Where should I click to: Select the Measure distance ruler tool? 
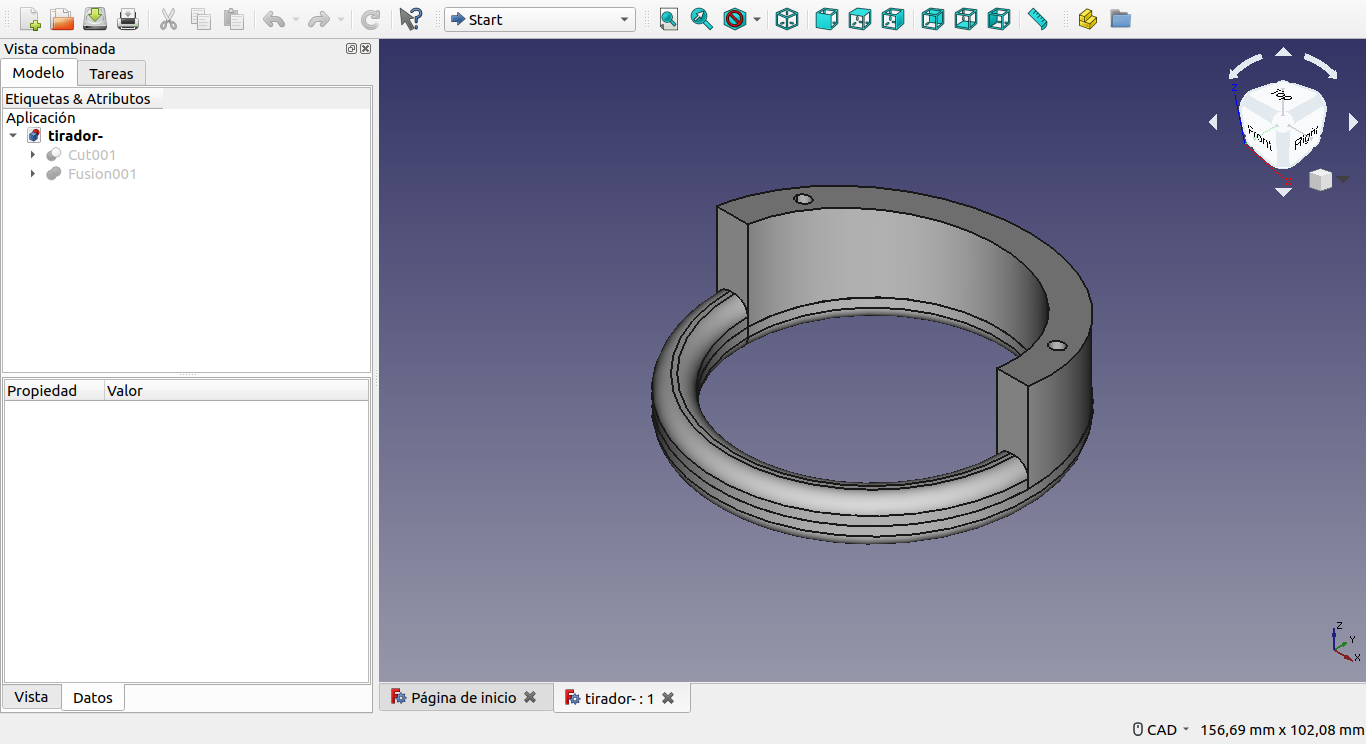point(1038,19)
